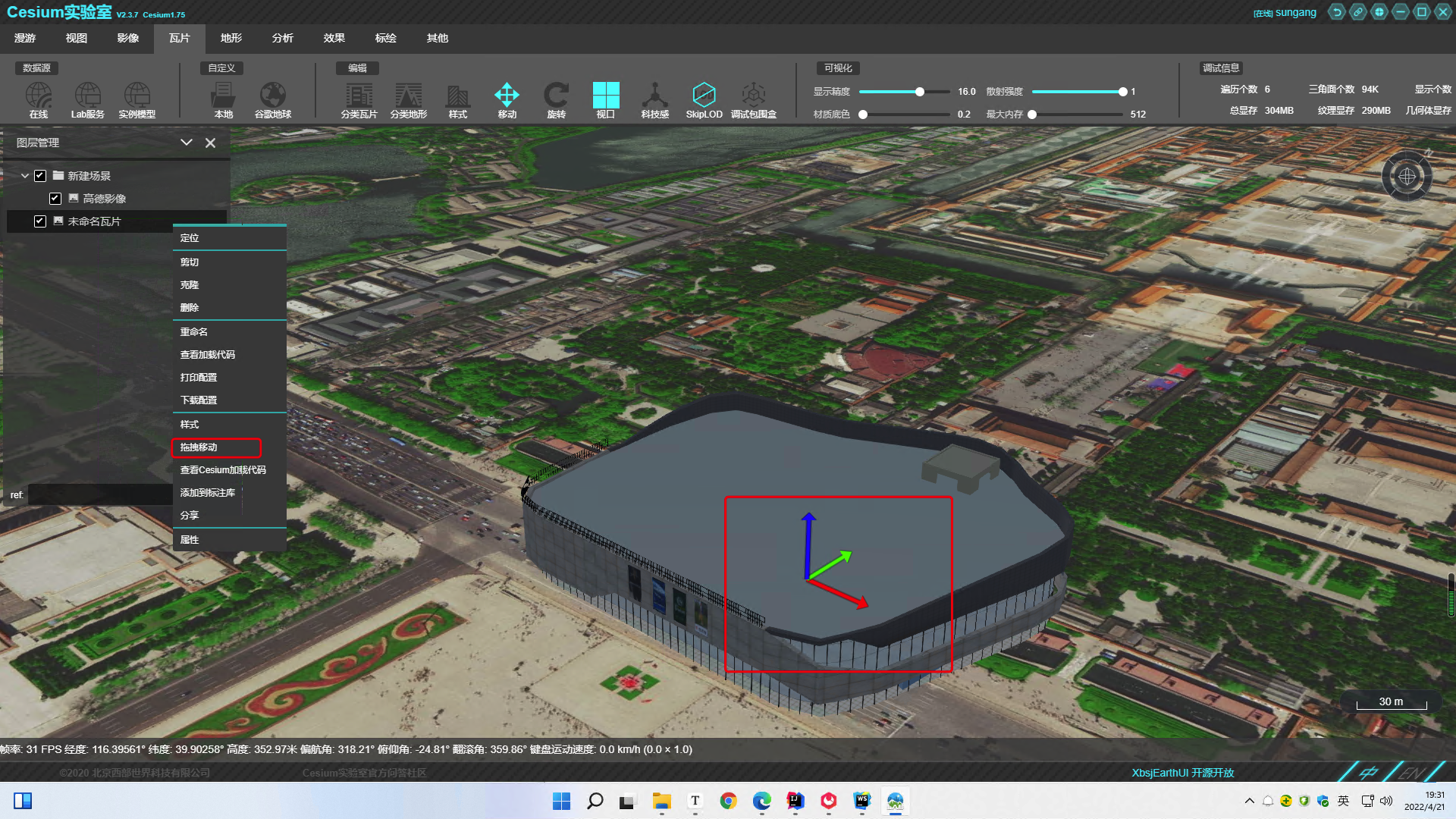Open the 谷歌地球 data source icon
This screenshot has width=1456, height=819.
click(273, 96)
